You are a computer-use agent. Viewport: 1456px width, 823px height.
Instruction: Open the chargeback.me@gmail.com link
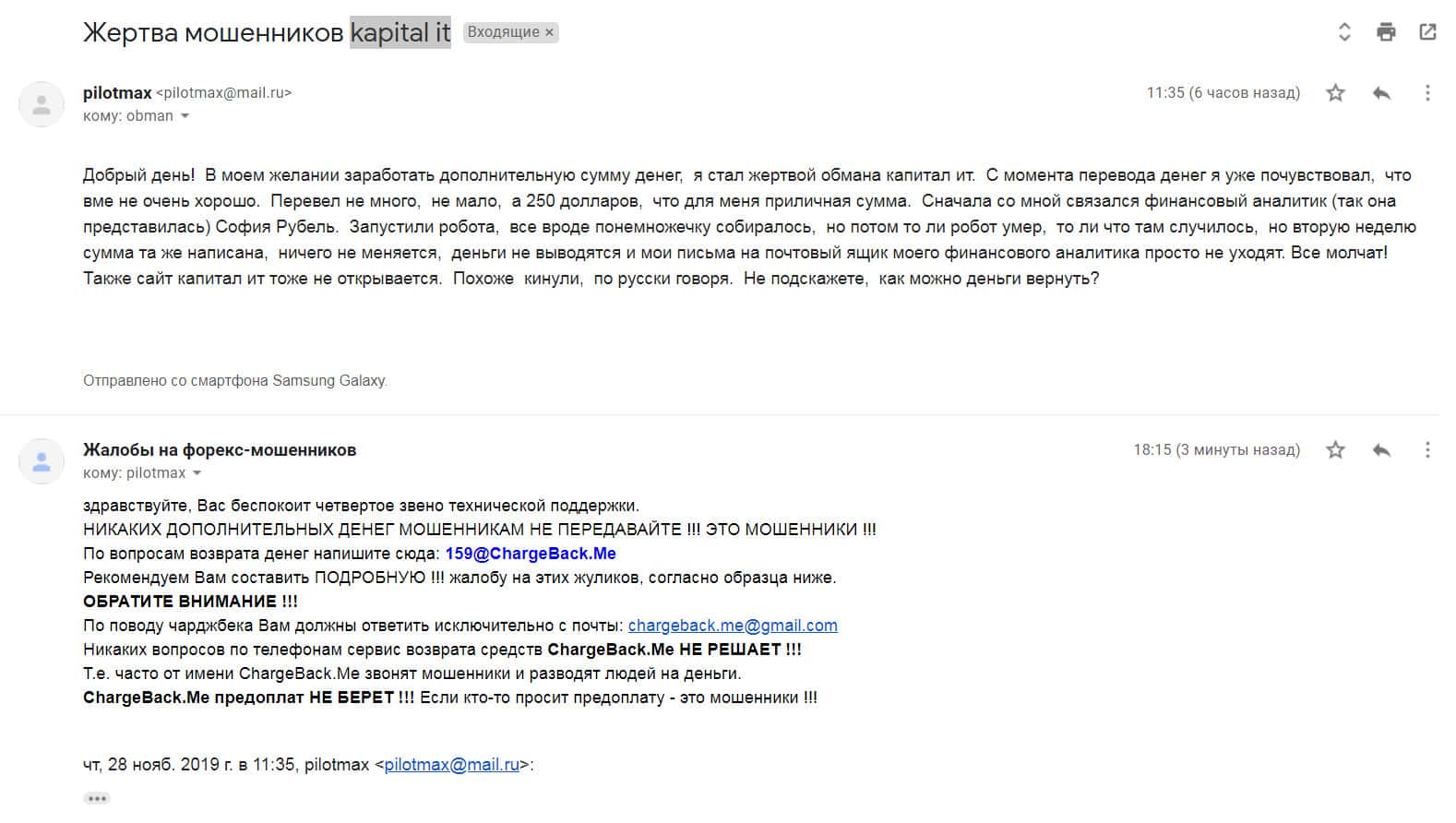(733, 625)
